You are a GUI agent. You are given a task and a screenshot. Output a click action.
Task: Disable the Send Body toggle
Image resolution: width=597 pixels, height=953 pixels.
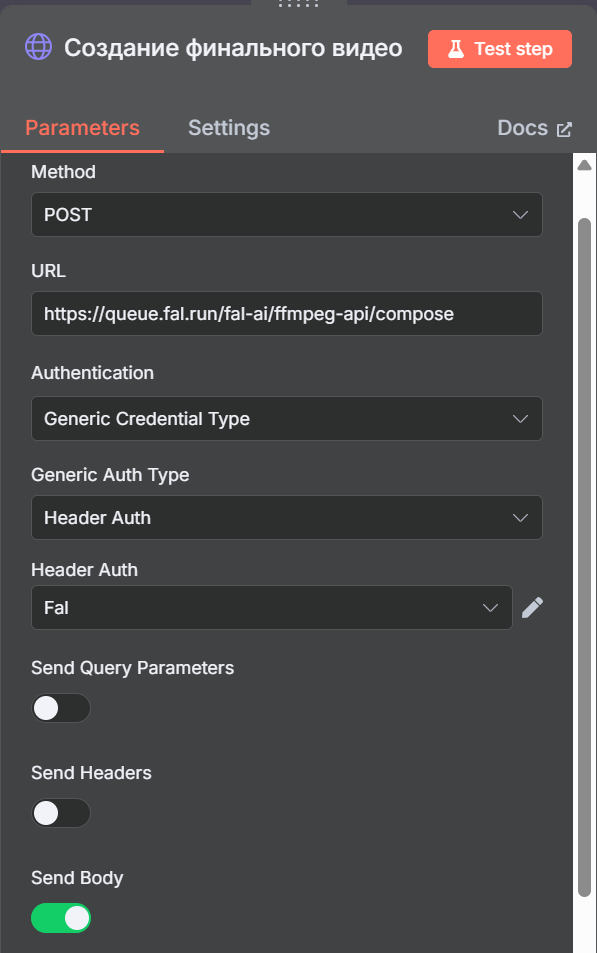pos(61,918)
